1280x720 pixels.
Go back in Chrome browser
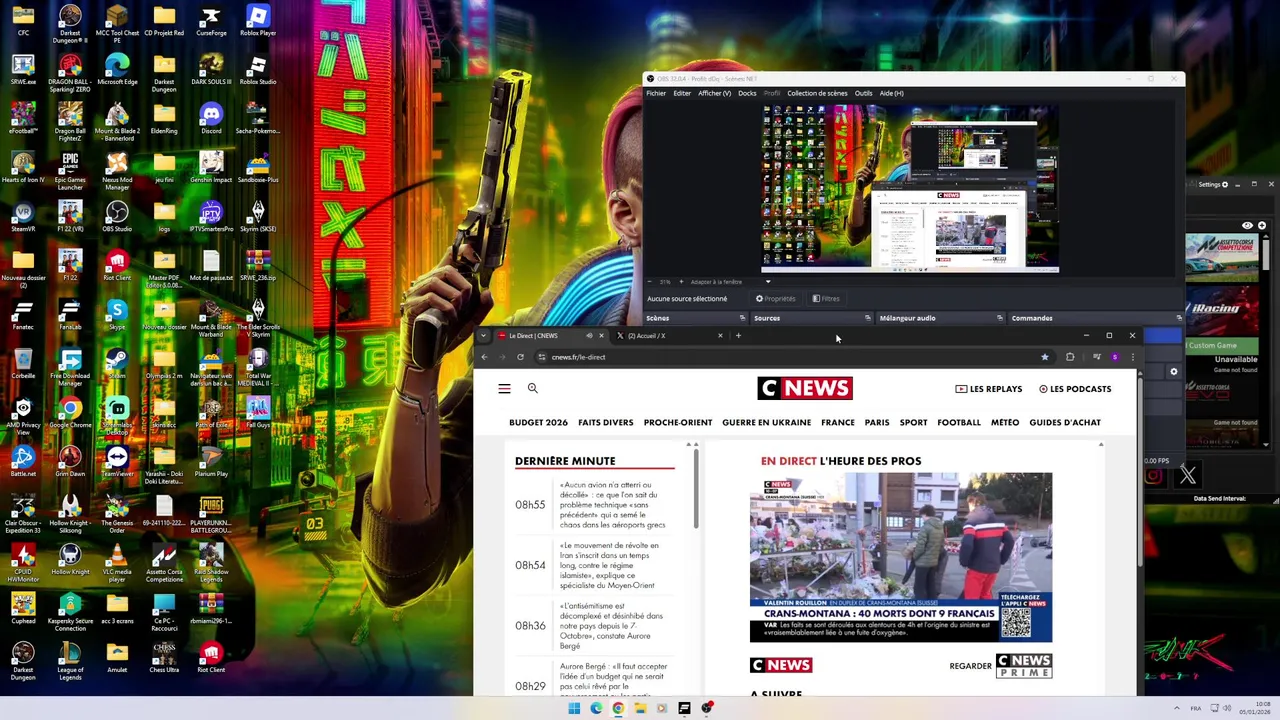[484, 357]
